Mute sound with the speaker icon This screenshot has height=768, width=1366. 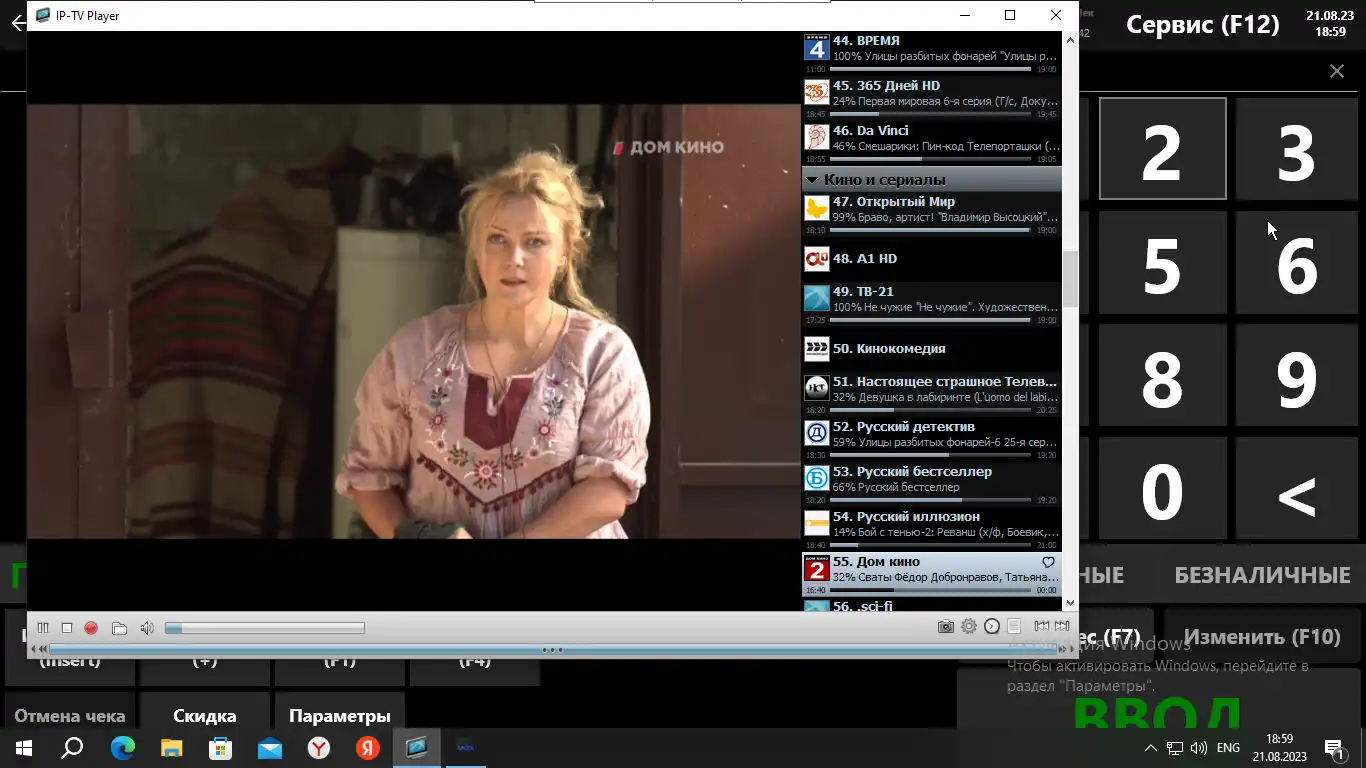pos(147,628)
